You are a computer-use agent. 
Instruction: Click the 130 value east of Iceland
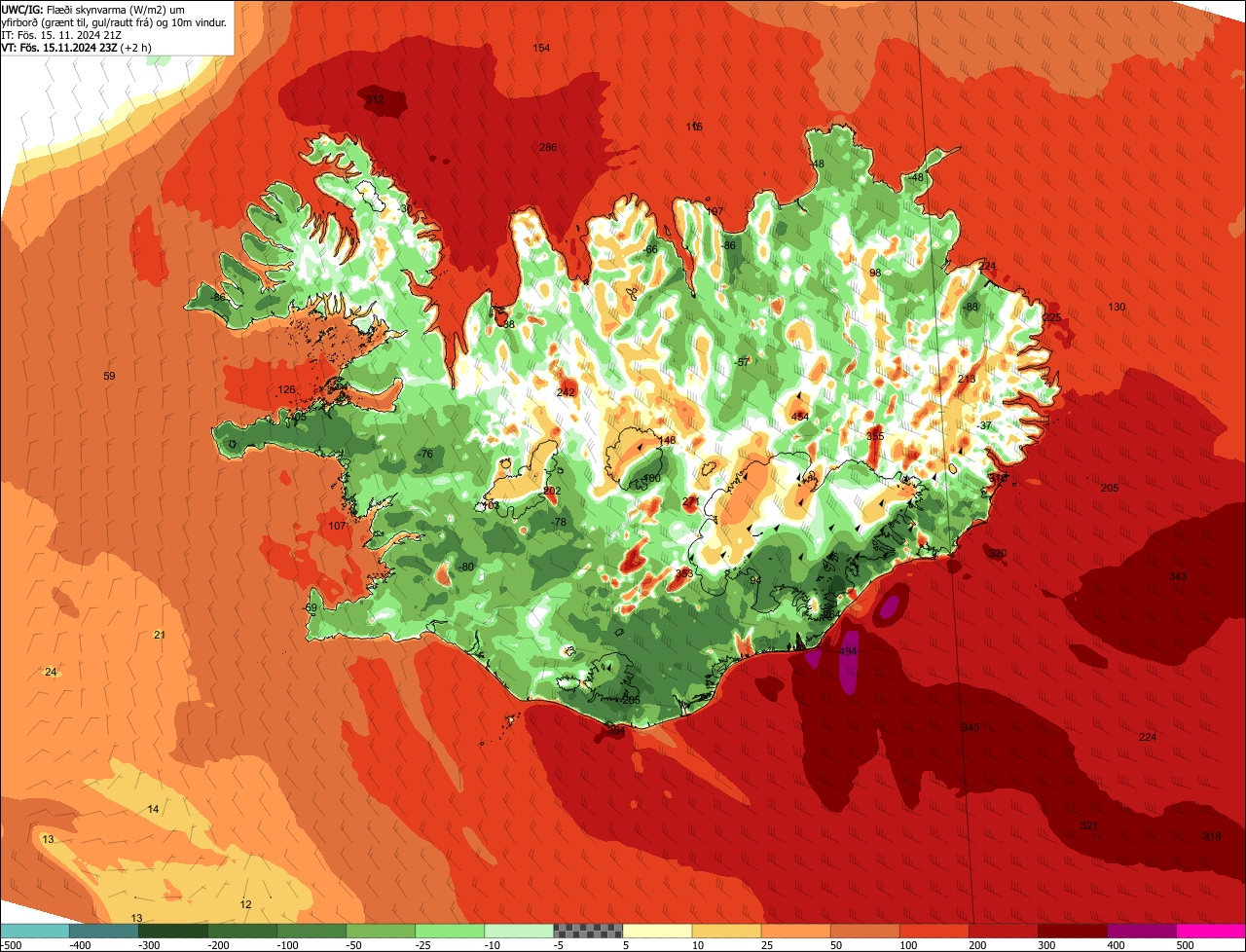coord(1117,307)
